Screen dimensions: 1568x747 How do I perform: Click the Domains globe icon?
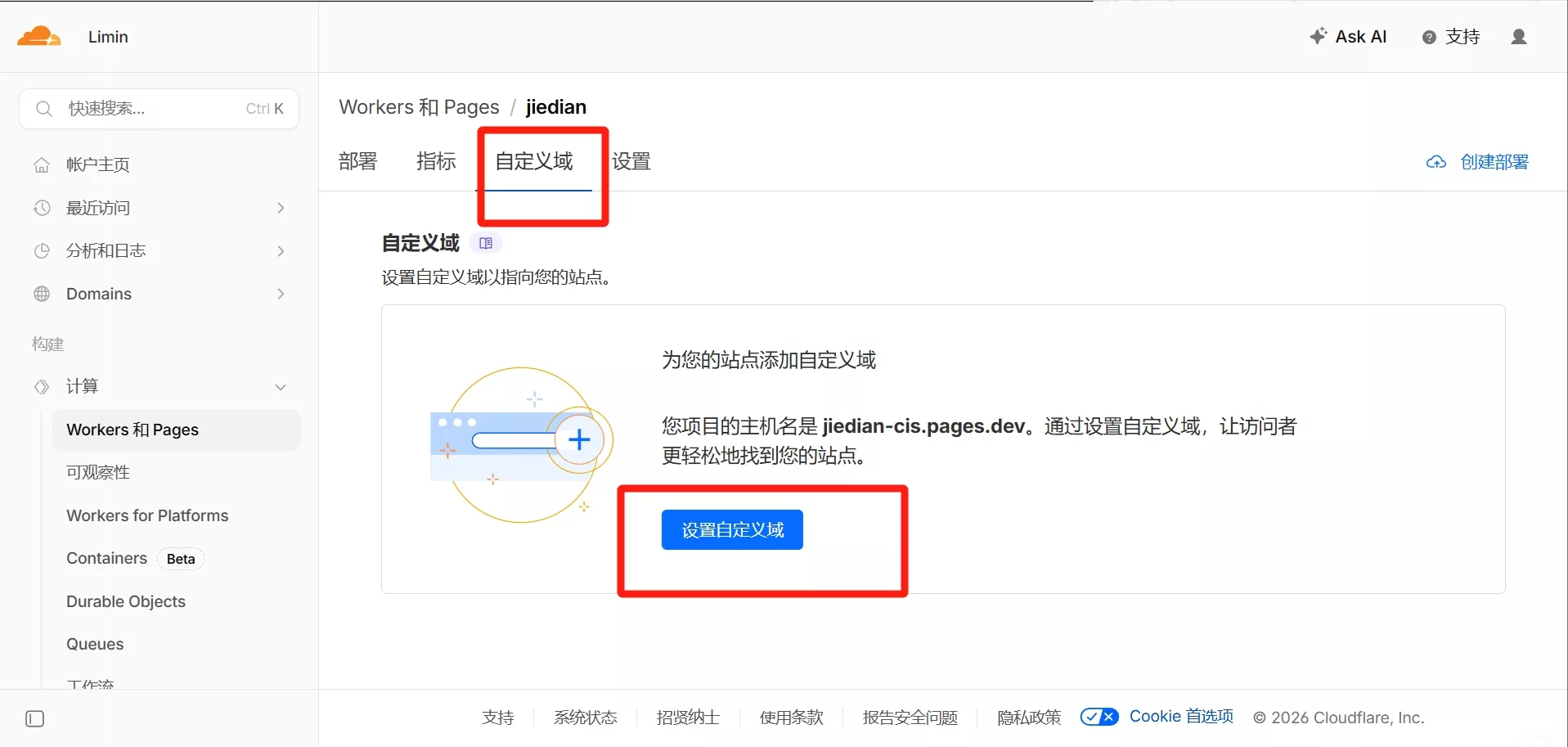coord(42,294)
